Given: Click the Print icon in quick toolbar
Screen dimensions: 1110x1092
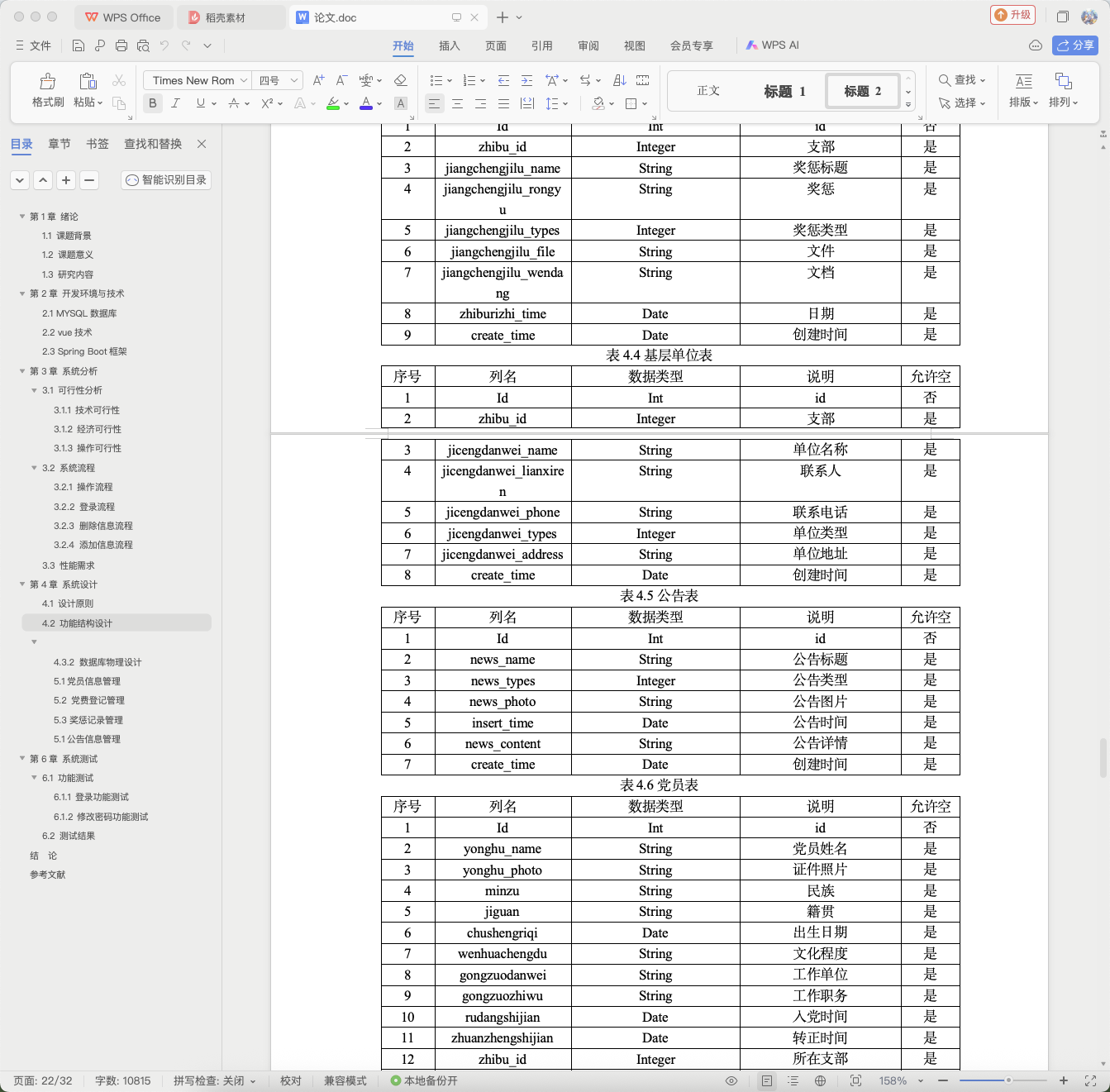Looking at the screenshot, I should click(x=121, y=45).
